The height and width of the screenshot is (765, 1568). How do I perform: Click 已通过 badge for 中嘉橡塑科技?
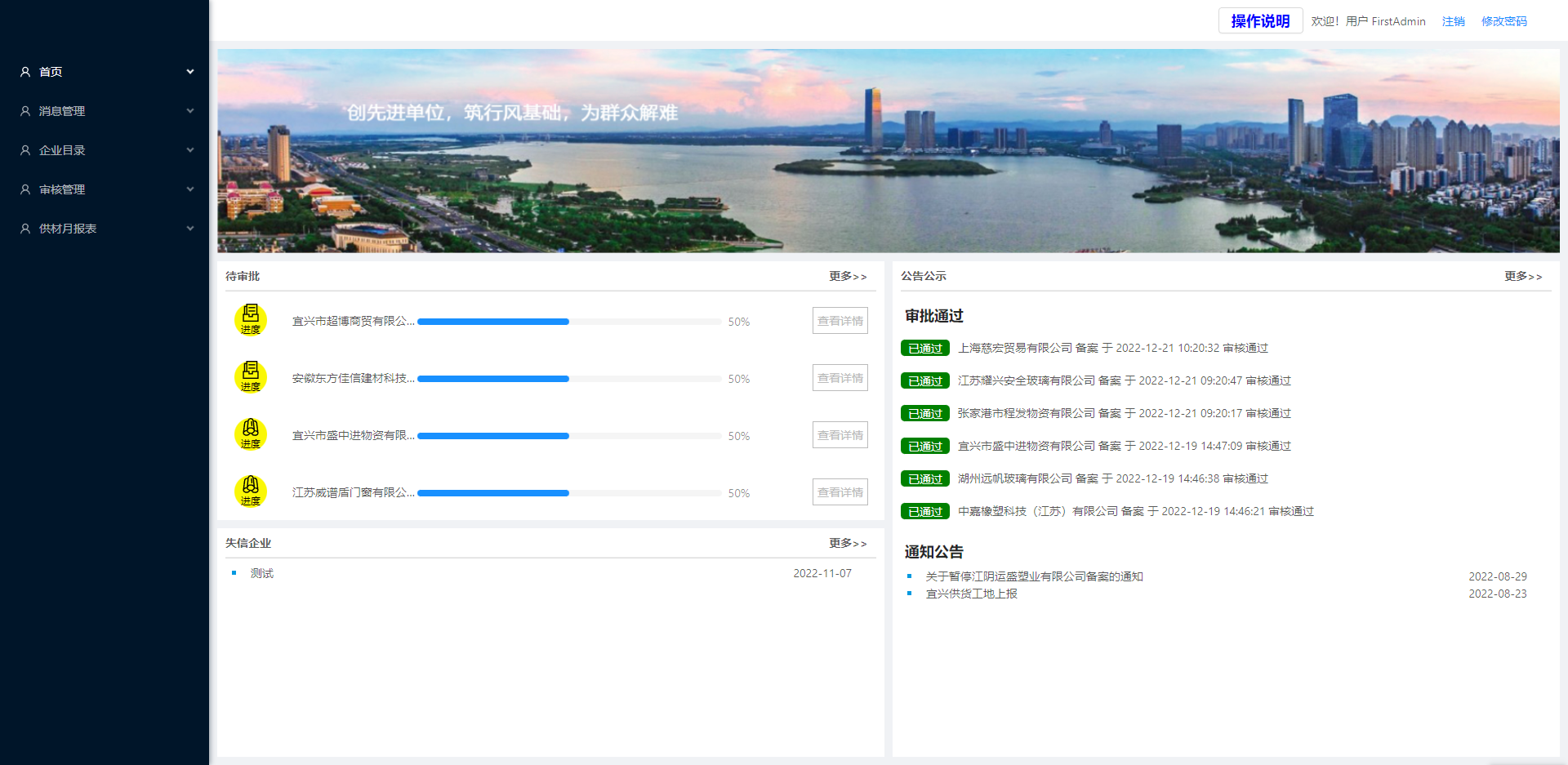pos(925,511)
